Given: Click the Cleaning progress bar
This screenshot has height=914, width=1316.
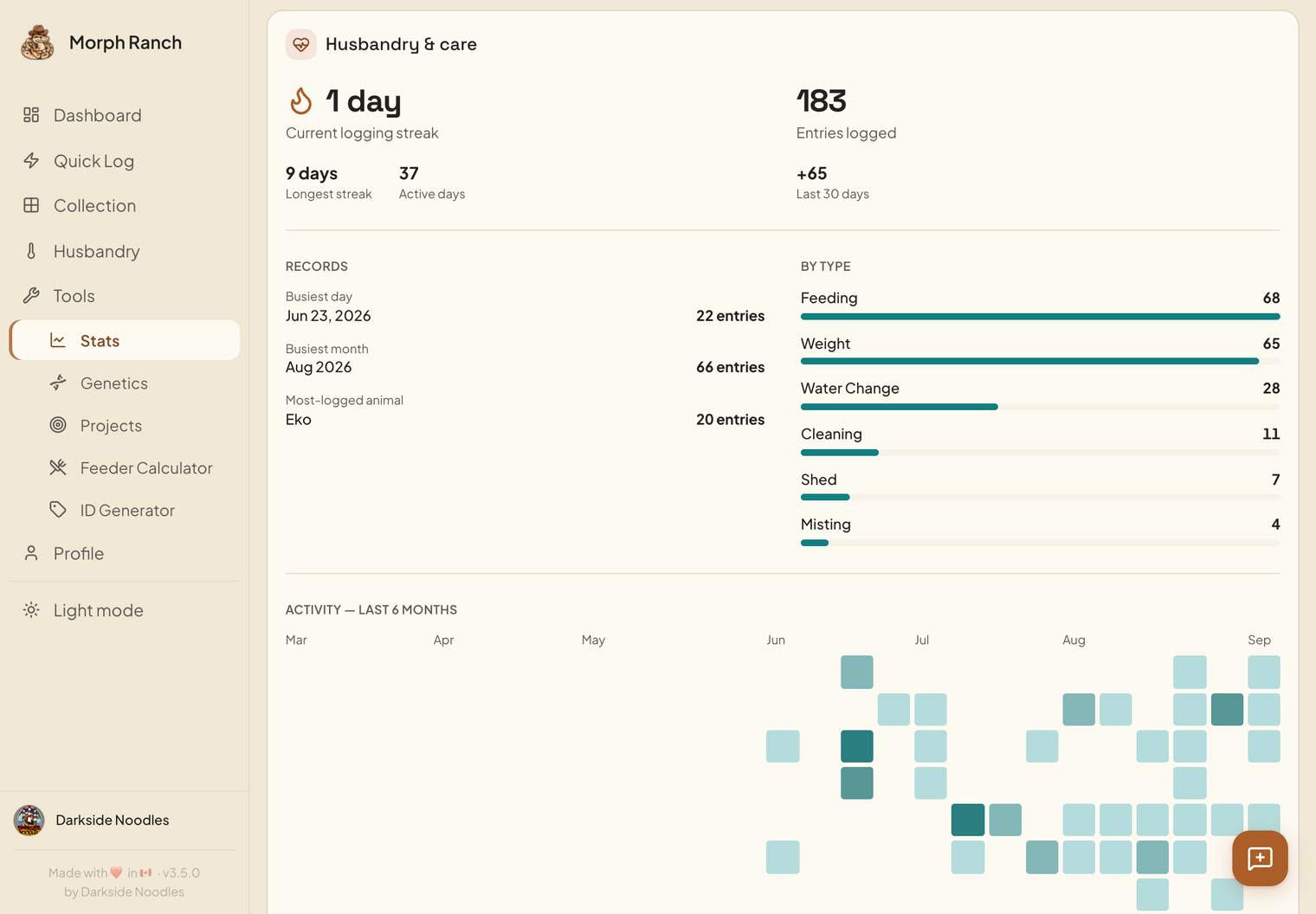Looking at the screenshot, I should (1040, 452).
